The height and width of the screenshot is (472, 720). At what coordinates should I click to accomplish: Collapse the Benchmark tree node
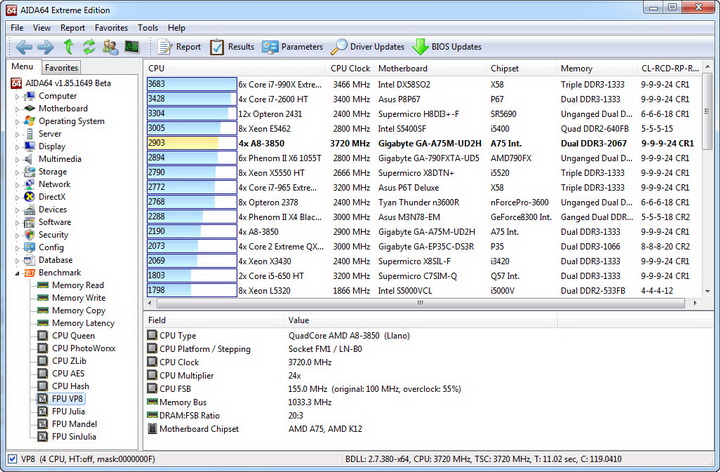[17, 273]
